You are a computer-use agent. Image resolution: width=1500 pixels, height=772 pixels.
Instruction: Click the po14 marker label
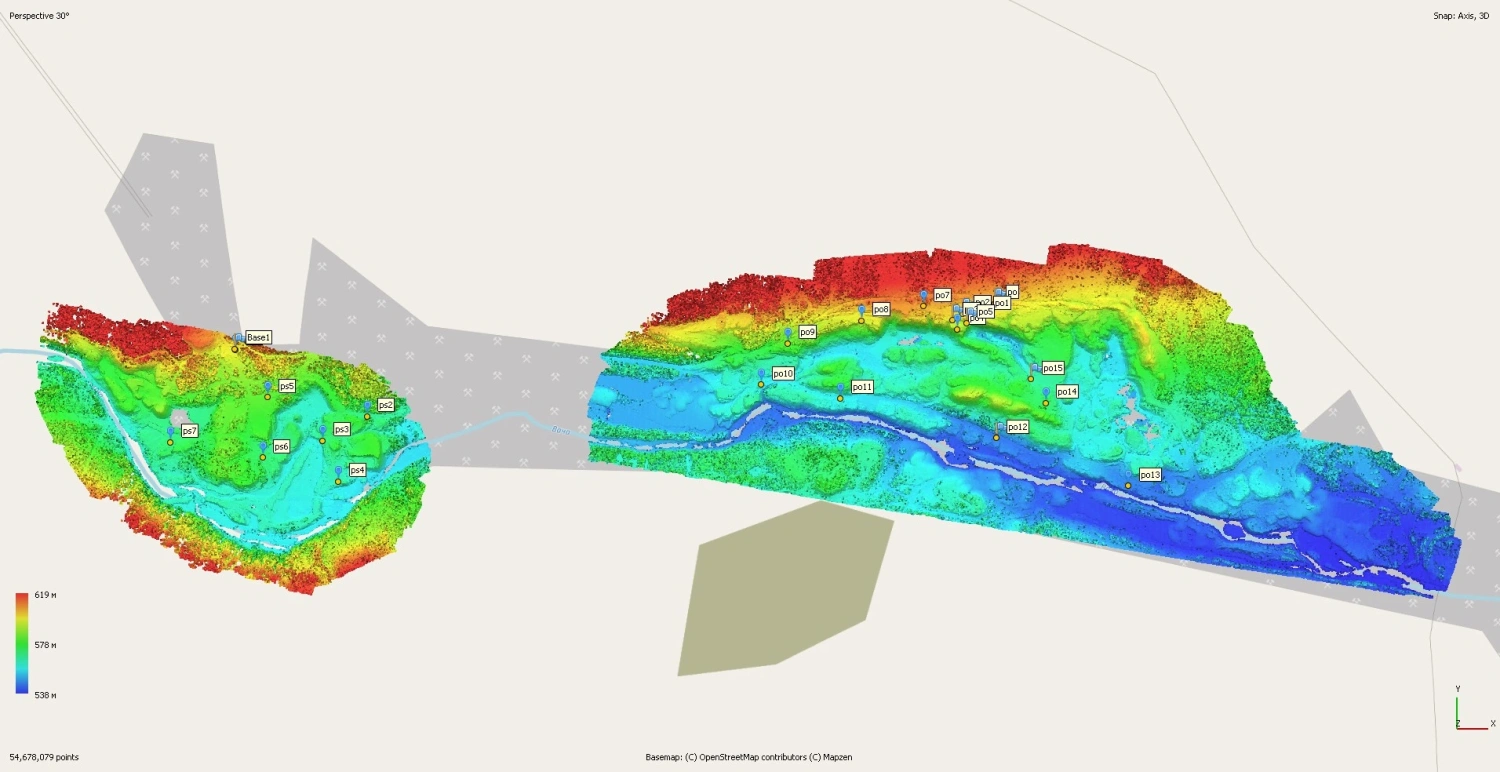pos(1067,392)
